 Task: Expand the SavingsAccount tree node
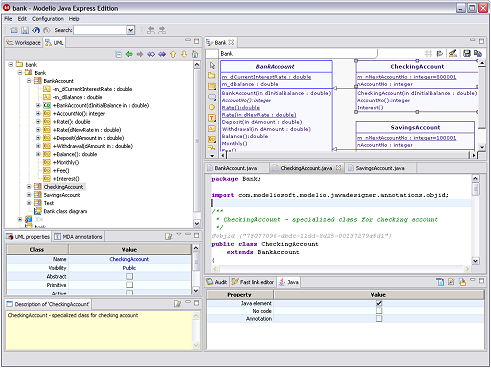29,195
